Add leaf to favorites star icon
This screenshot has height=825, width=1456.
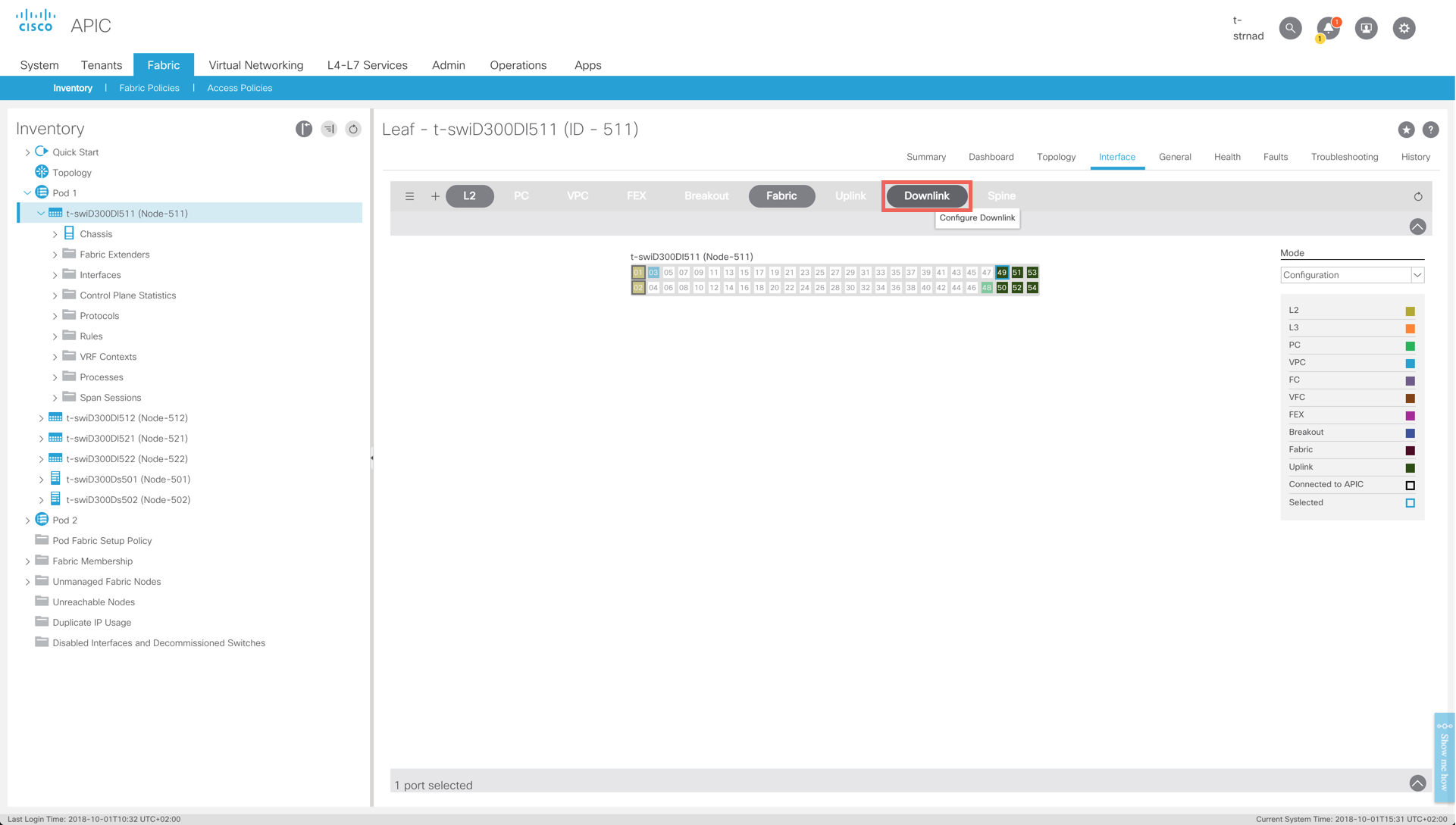point(1406,130)
